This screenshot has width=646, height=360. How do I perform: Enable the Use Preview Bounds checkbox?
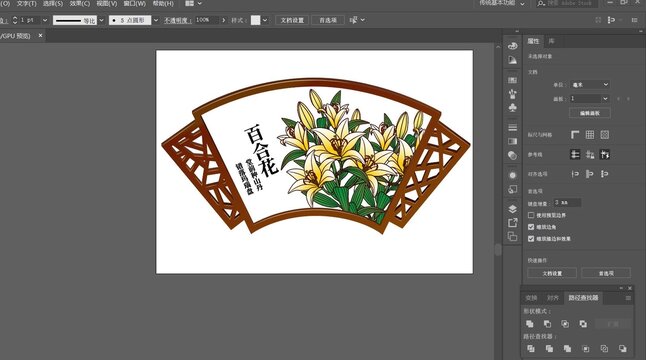pos(531,215)
